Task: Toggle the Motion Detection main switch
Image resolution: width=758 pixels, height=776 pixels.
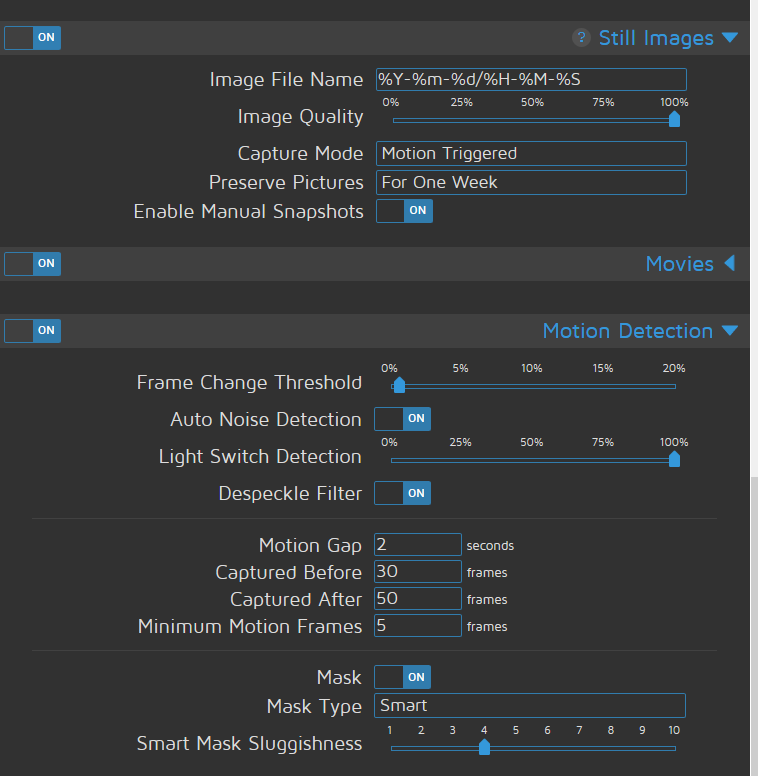Action: [33, 330]
